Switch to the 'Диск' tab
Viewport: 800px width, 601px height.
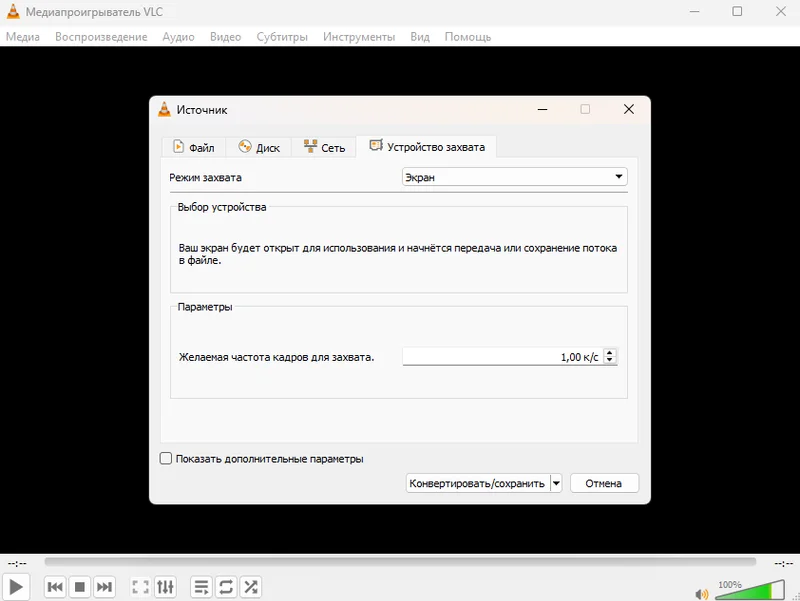(259, 147)
